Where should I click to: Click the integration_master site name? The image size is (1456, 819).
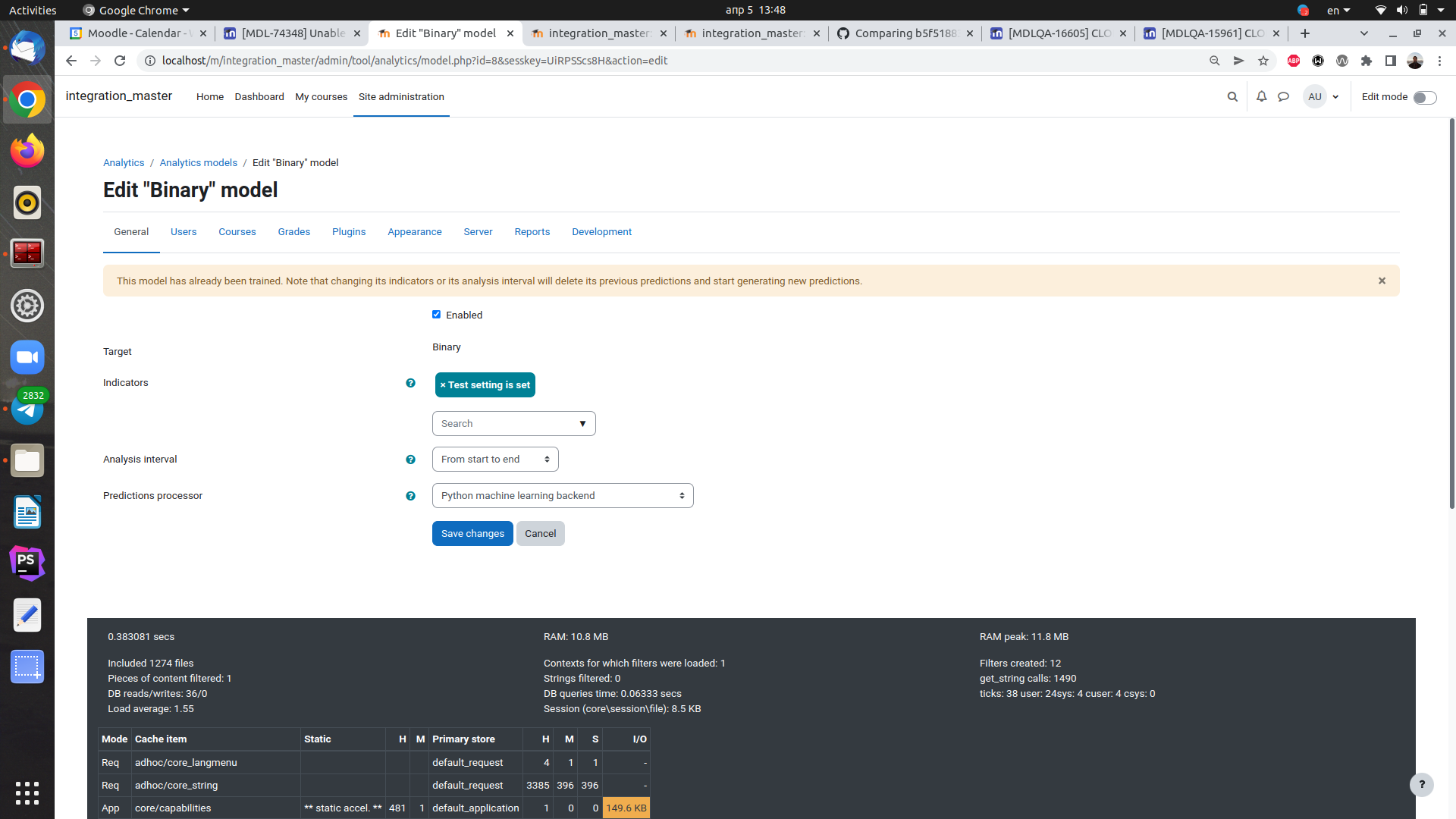(x=119, y=96)
